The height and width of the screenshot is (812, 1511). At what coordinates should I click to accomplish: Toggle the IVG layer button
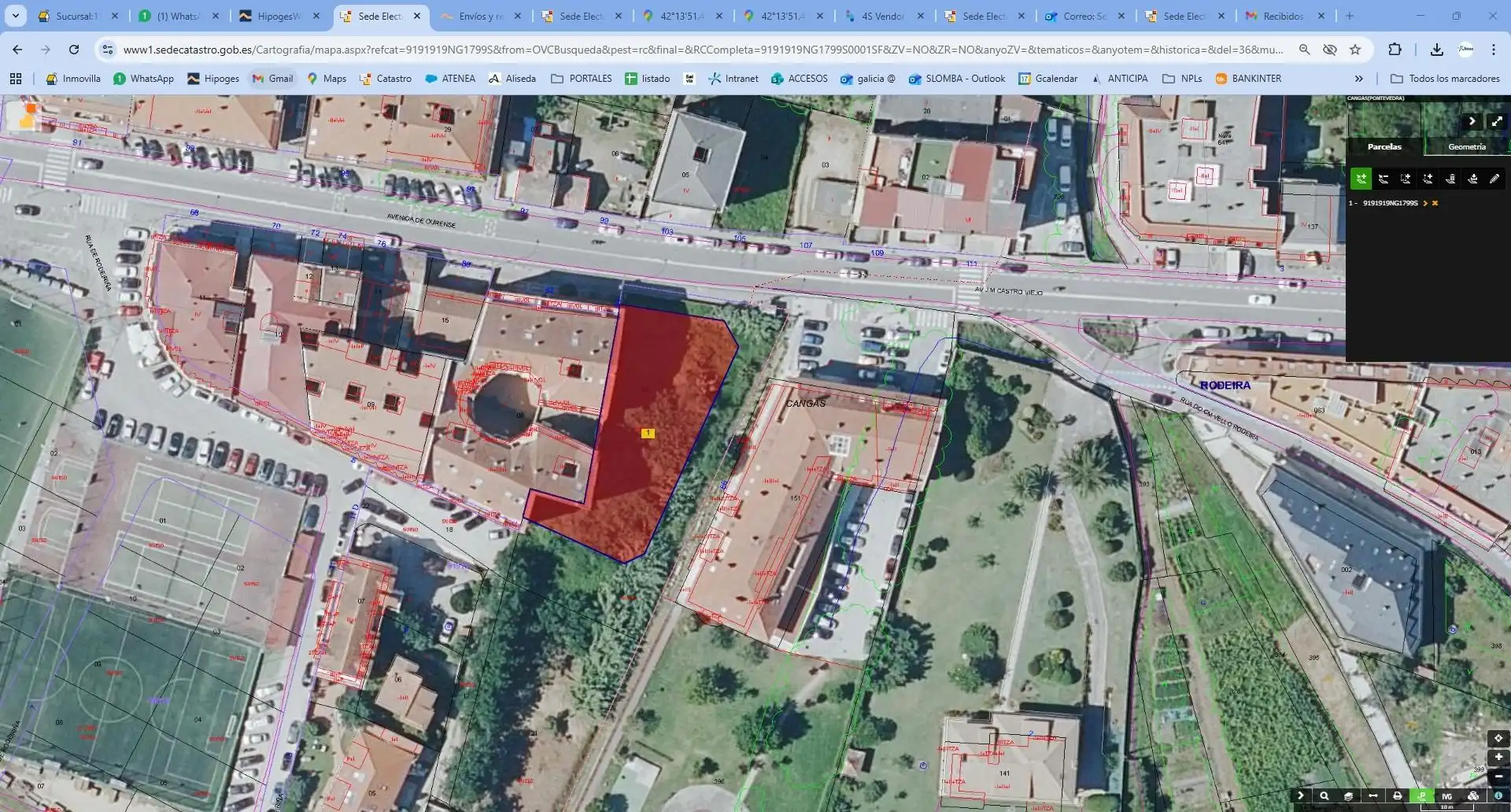pos(1446,796)
